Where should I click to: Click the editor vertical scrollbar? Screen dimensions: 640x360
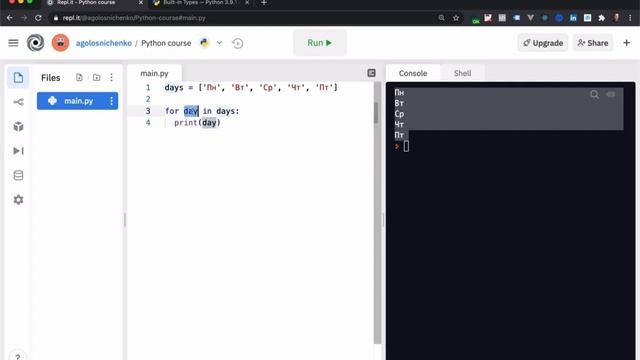(377, 212)
